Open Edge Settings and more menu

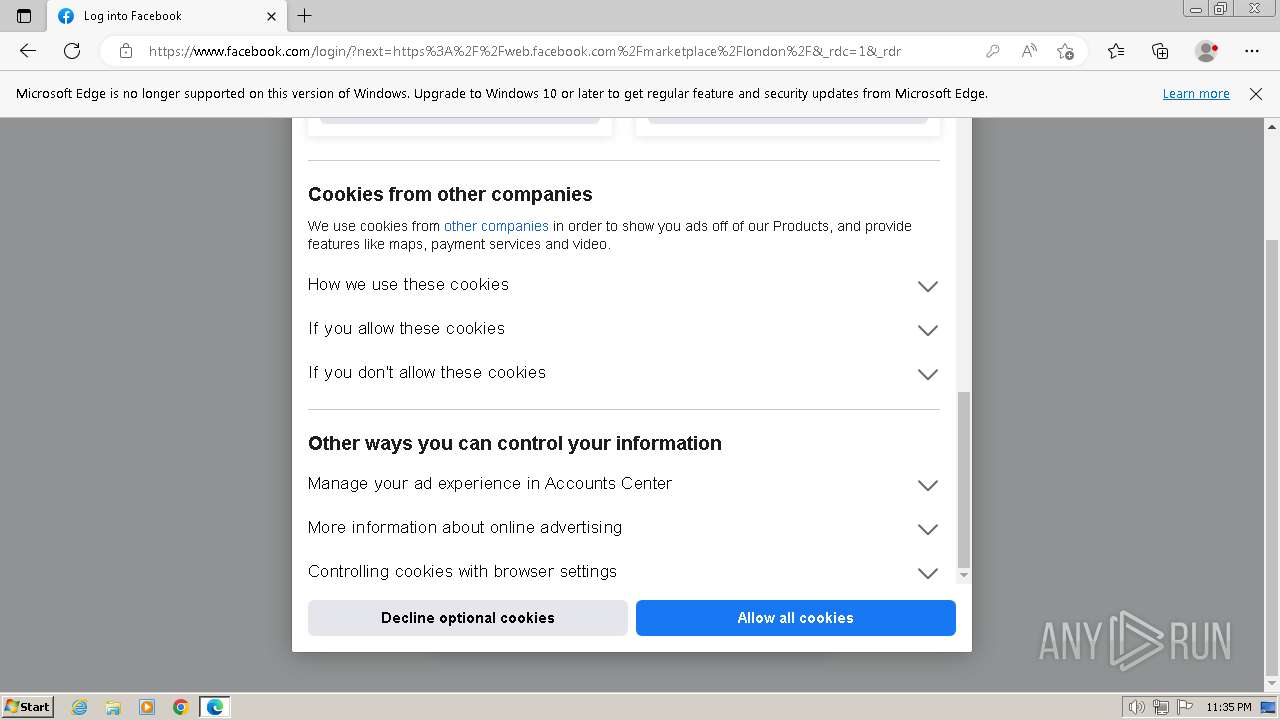[x=1252, y=51]
